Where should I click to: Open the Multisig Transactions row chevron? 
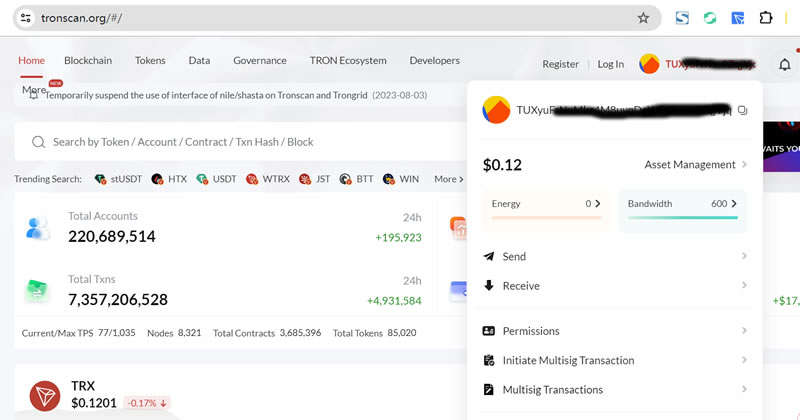[x=744, y=389]
